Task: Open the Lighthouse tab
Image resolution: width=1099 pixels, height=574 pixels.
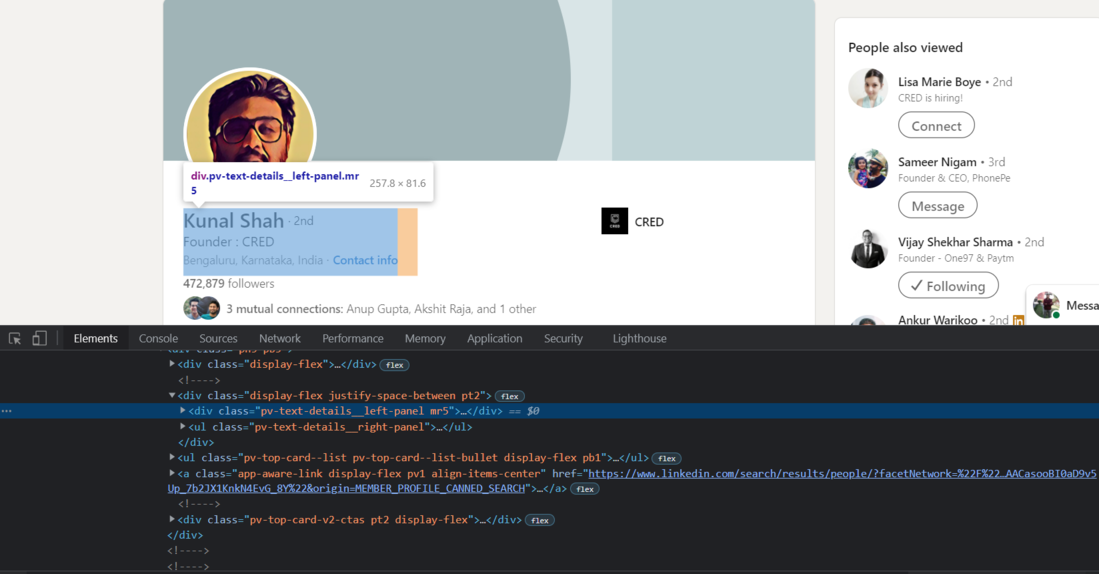Action: tap(639, 339)
